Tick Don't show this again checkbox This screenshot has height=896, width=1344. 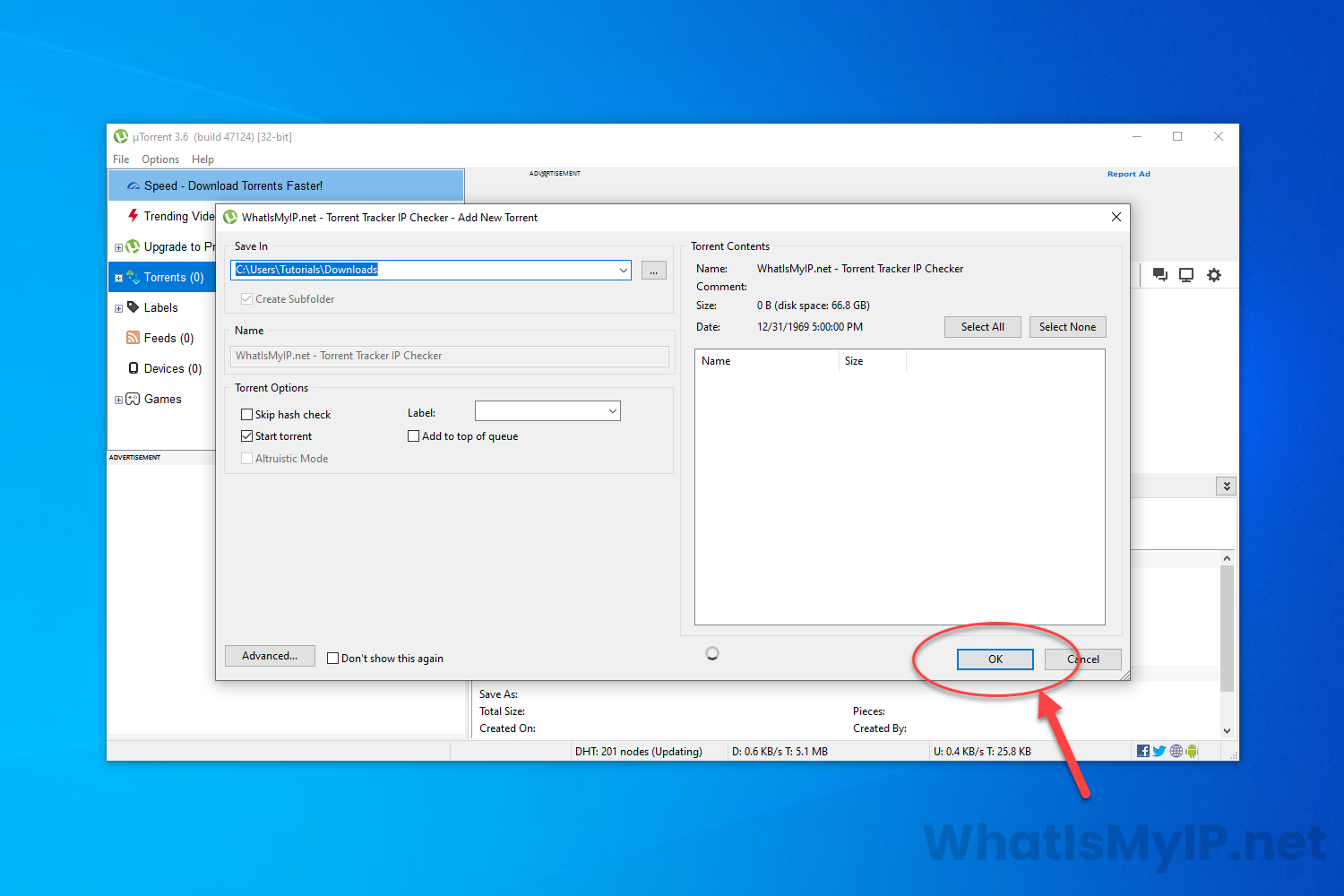tap(333, 658)
